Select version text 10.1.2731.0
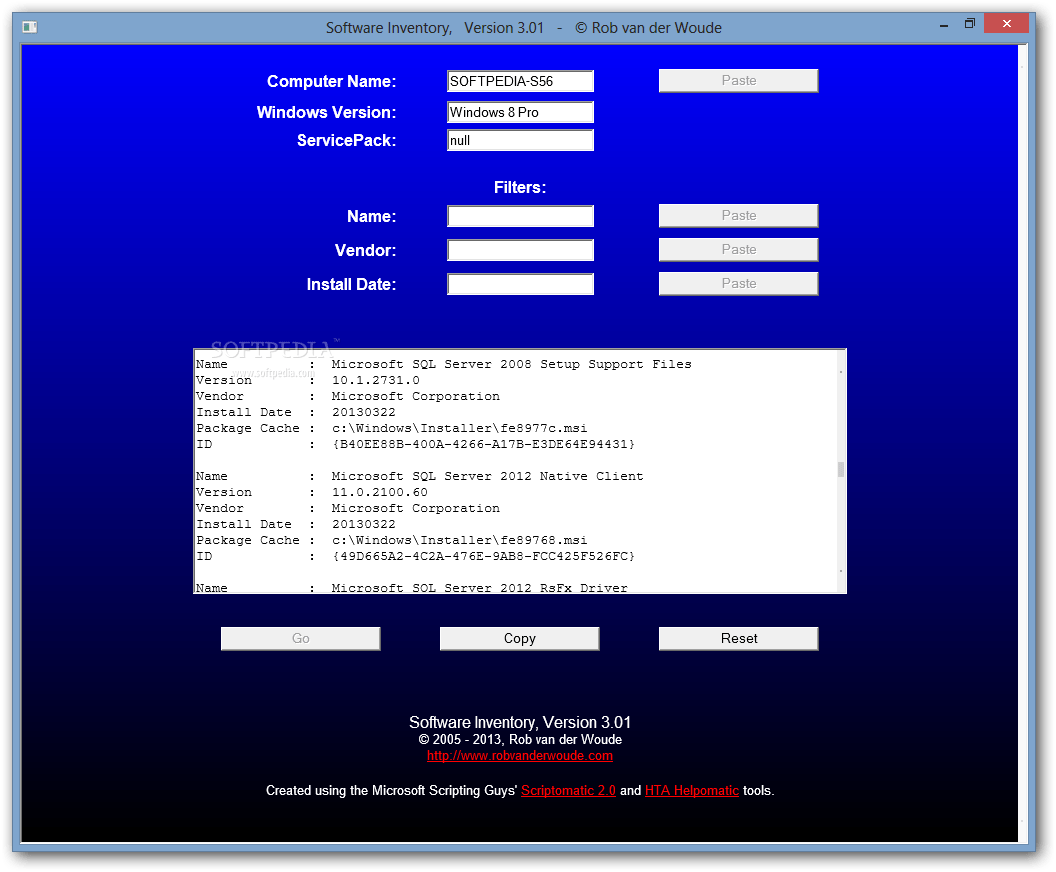Image resolution: width=1056 pixels, height=872 pixels. 376,380
